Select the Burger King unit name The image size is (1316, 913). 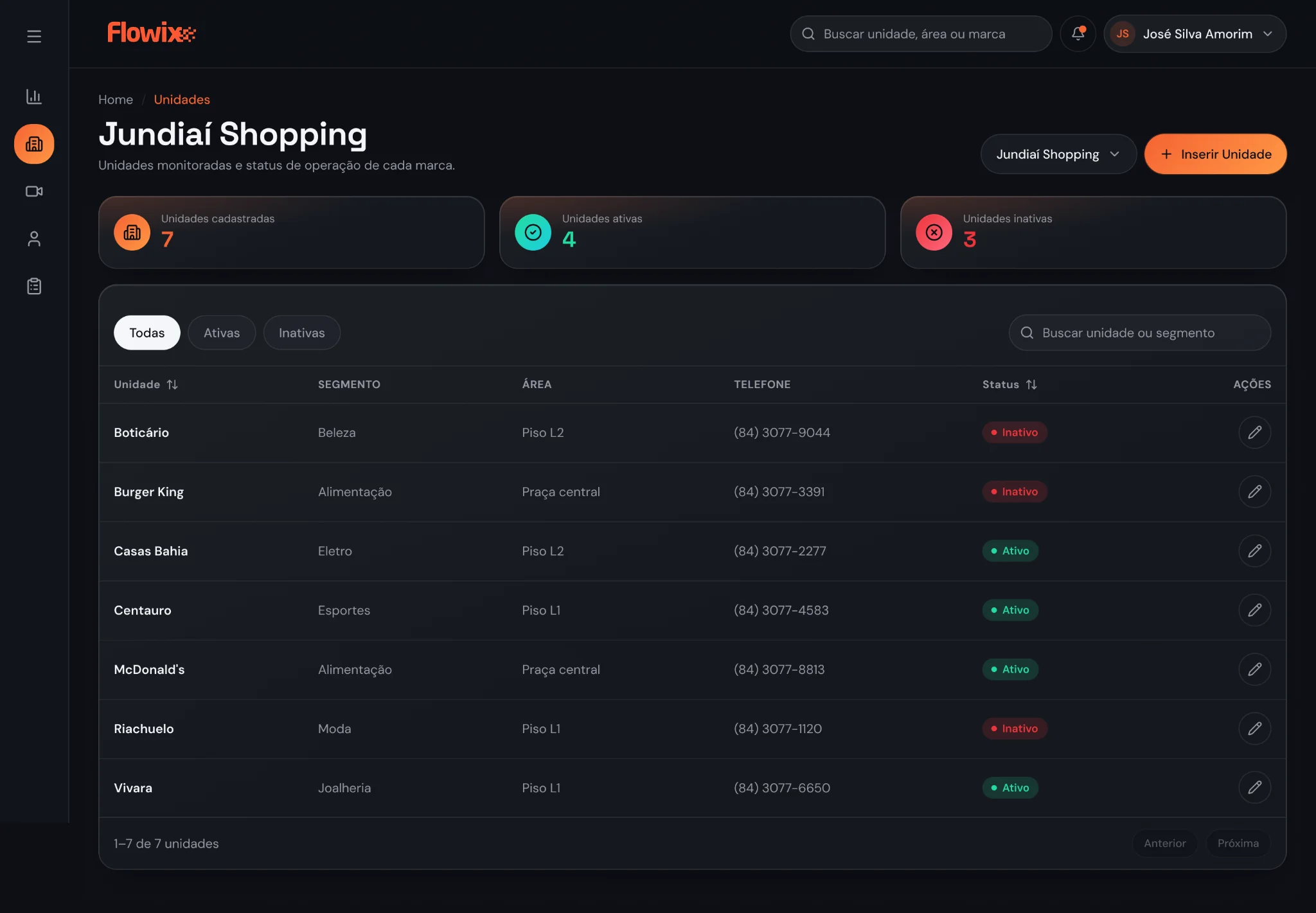pyautogui.click(x=148, y=492)
